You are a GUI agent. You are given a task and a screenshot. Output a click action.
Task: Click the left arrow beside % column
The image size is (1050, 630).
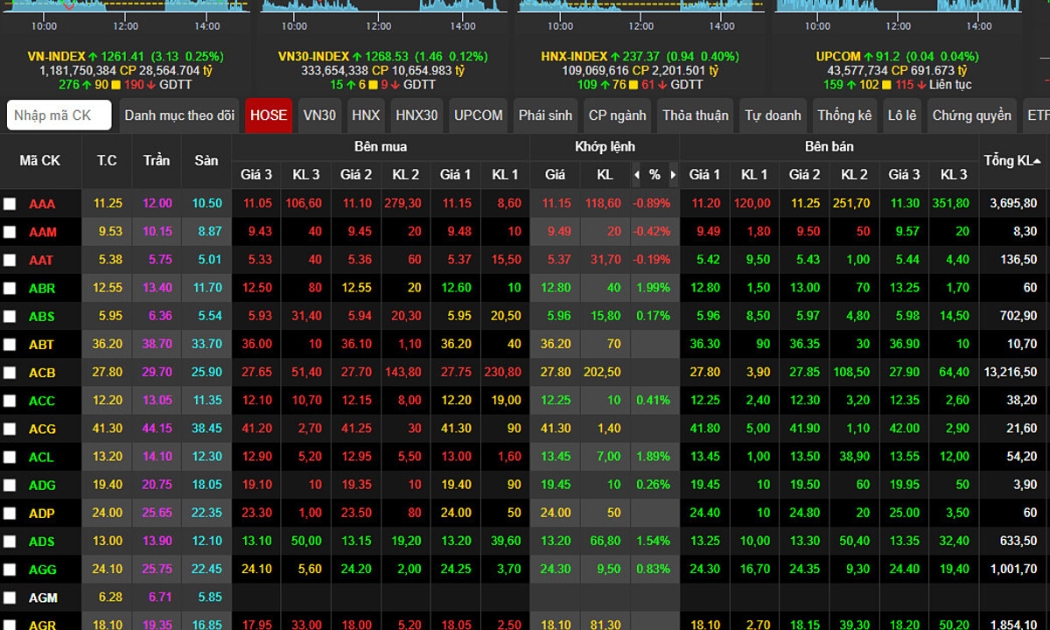[637, 175]
